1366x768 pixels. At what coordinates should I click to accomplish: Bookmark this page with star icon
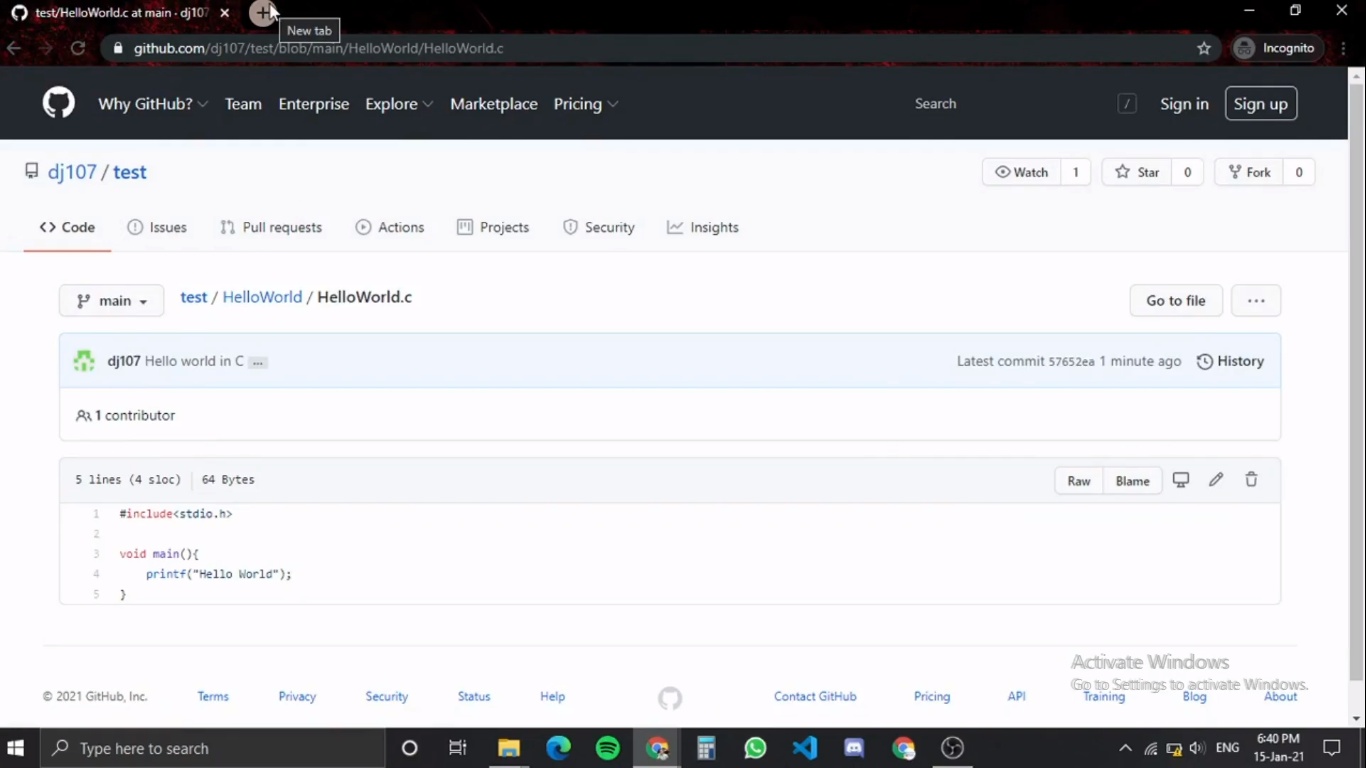pos(1204,48)
